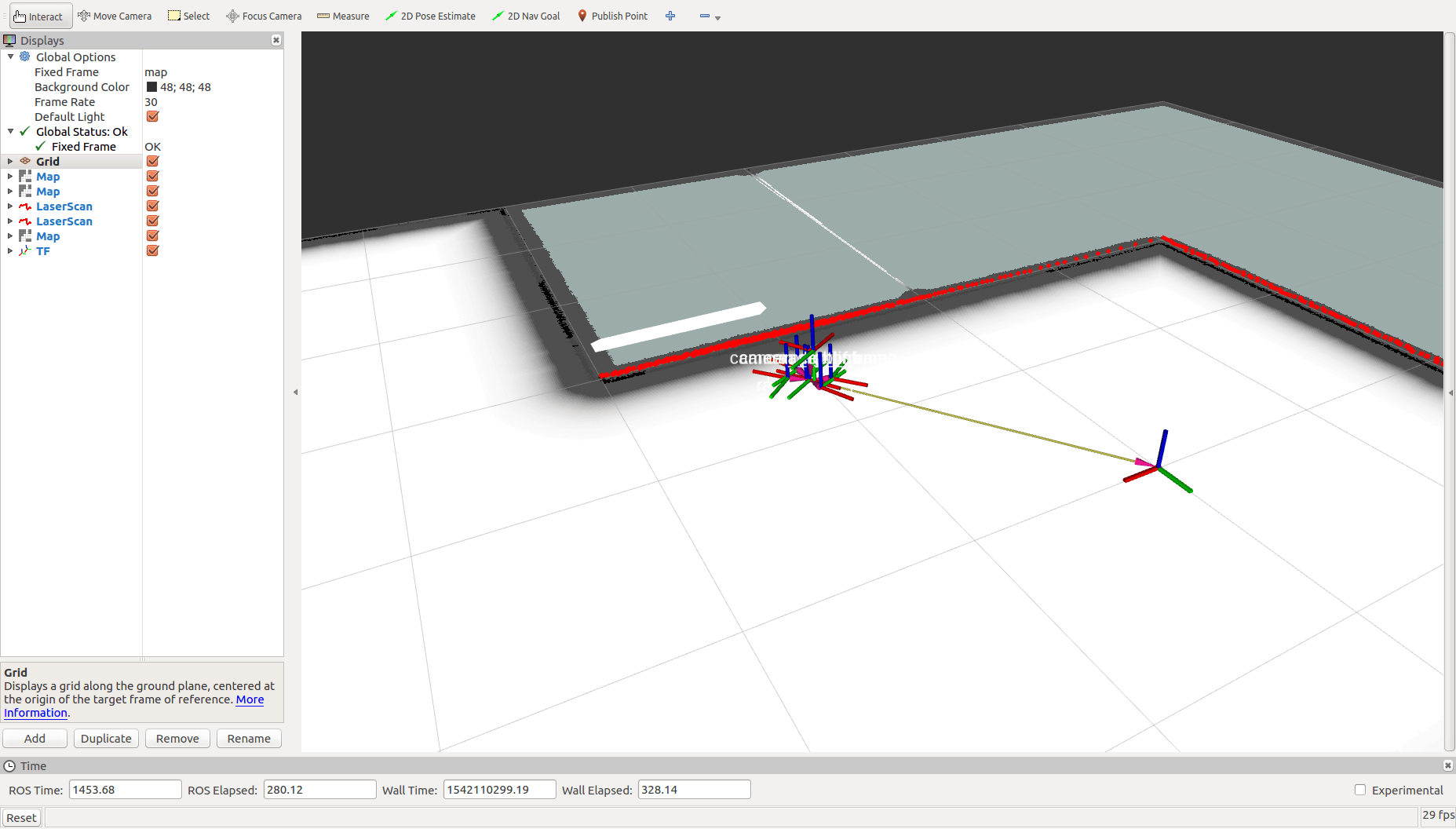Click the Background Color swatch
The height and width of the screenshot is (829, 1456).
pyautogui.click(x=151, y=86)
